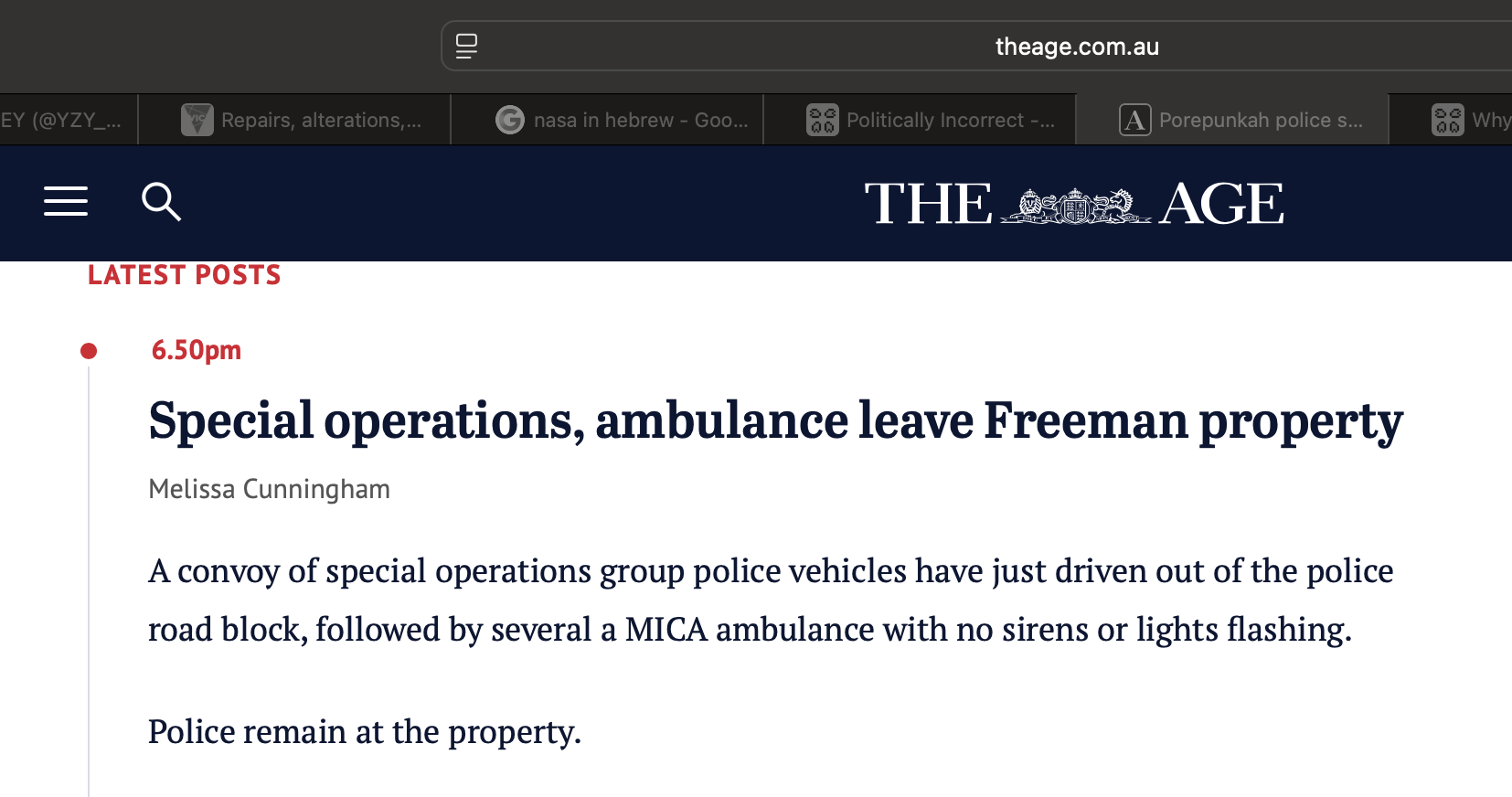
Task: Click the Google favicon on nasa tab
Action: click(509, 120)
